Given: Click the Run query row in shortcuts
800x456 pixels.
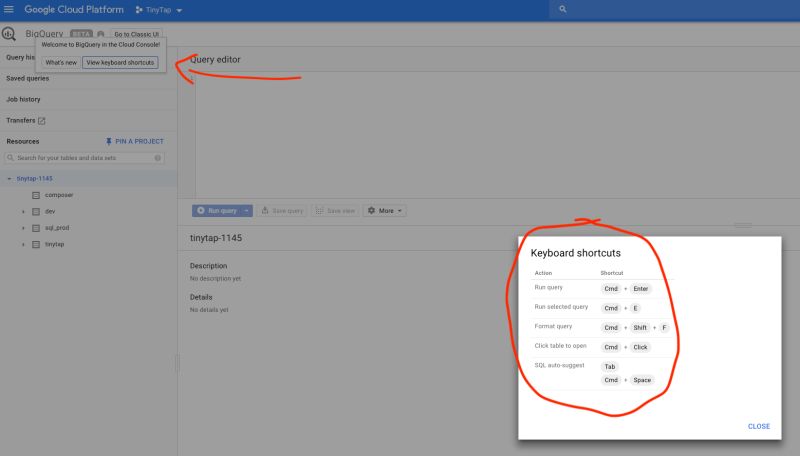Looking at the screenshot, I should pyautogui.click(x=602, y=289).
